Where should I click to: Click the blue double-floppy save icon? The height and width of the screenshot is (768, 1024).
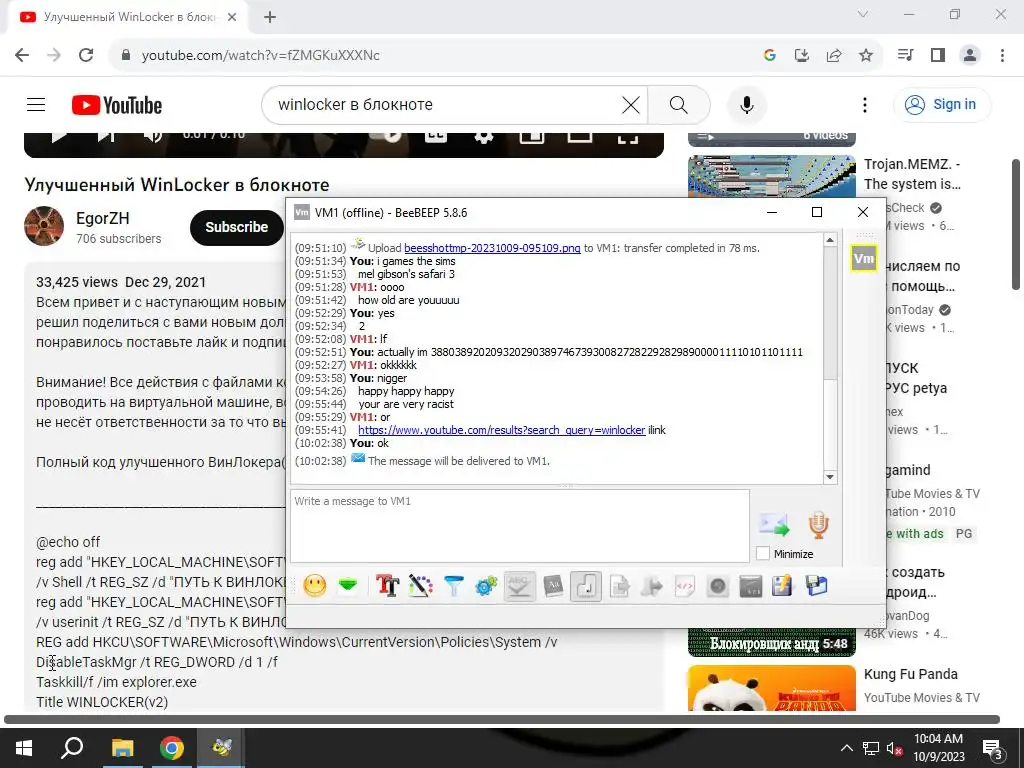tap(816, 586)
